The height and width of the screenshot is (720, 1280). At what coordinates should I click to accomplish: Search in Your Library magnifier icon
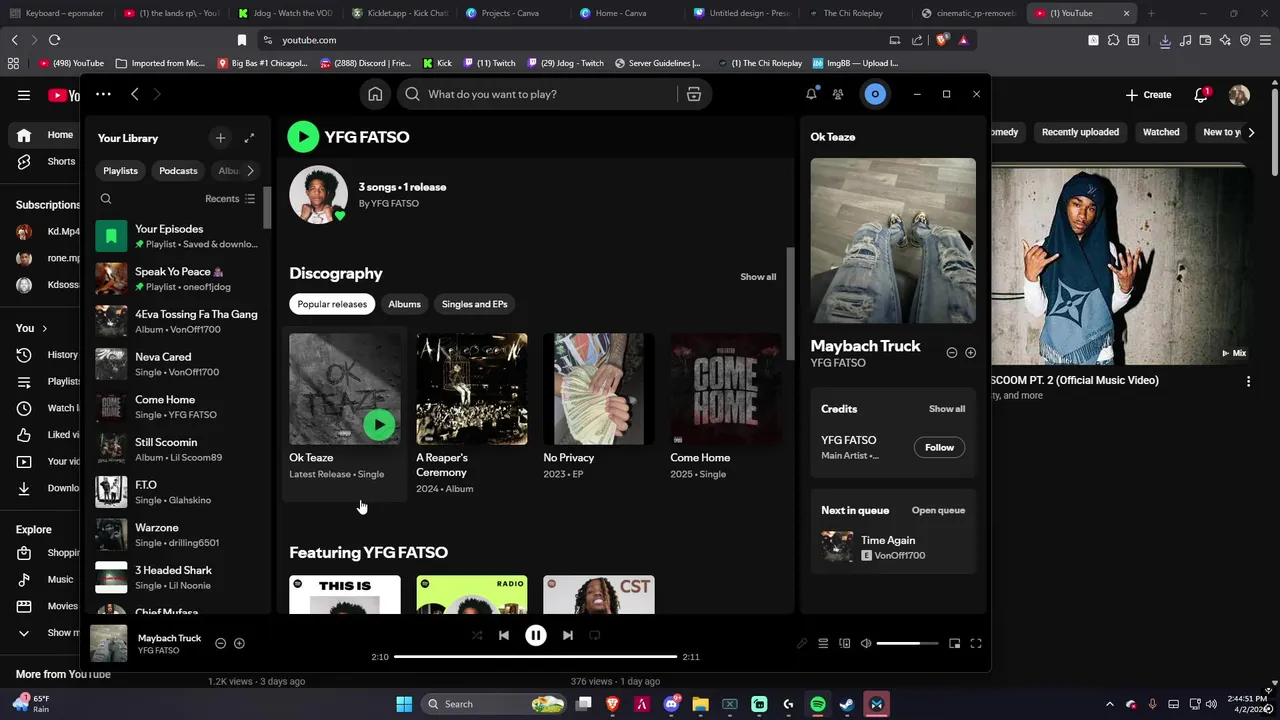[x=106, y=199]
